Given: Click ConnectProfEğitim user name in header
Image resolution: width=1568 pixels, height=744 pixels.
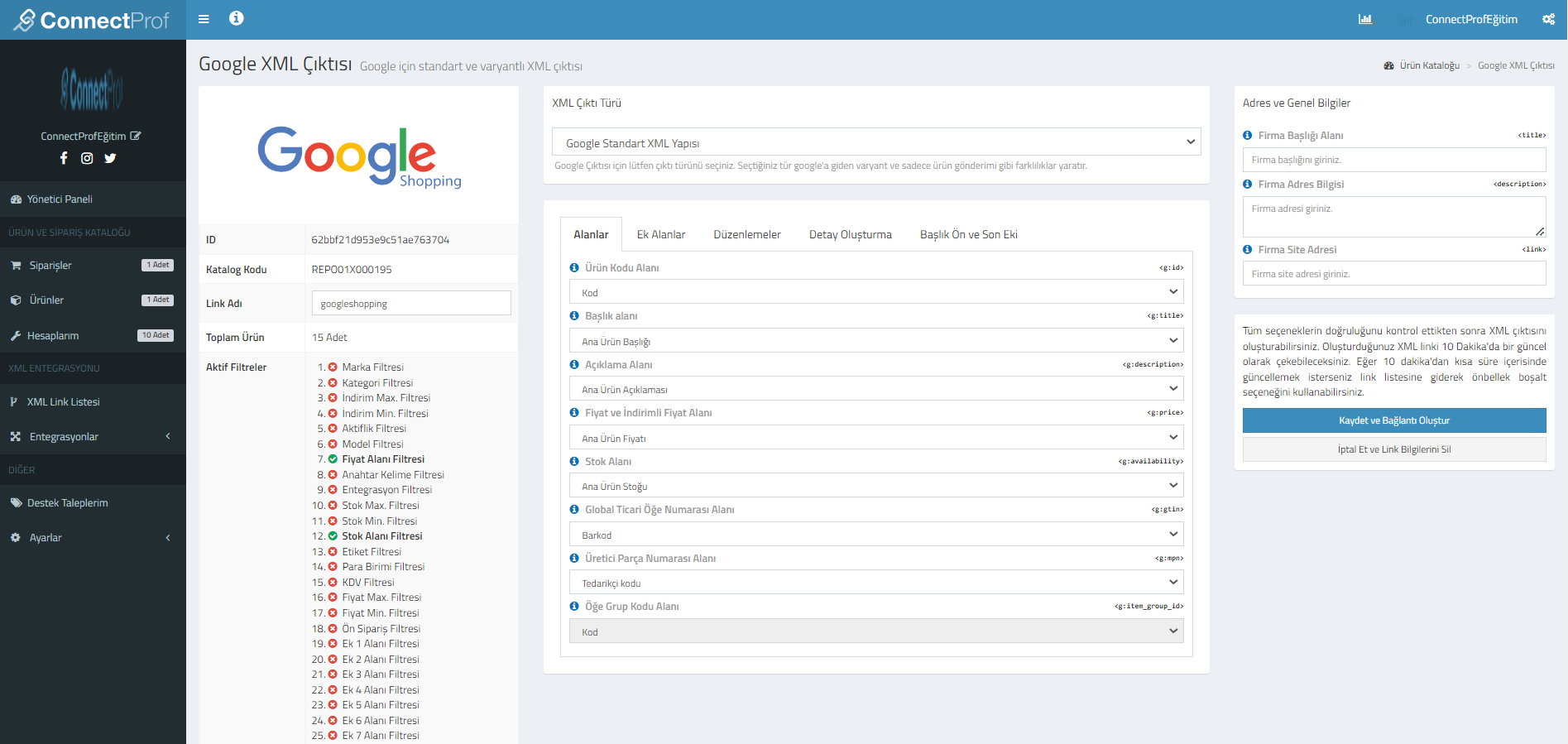Looking at the screenshot, I should click(x=1471, y=19).
